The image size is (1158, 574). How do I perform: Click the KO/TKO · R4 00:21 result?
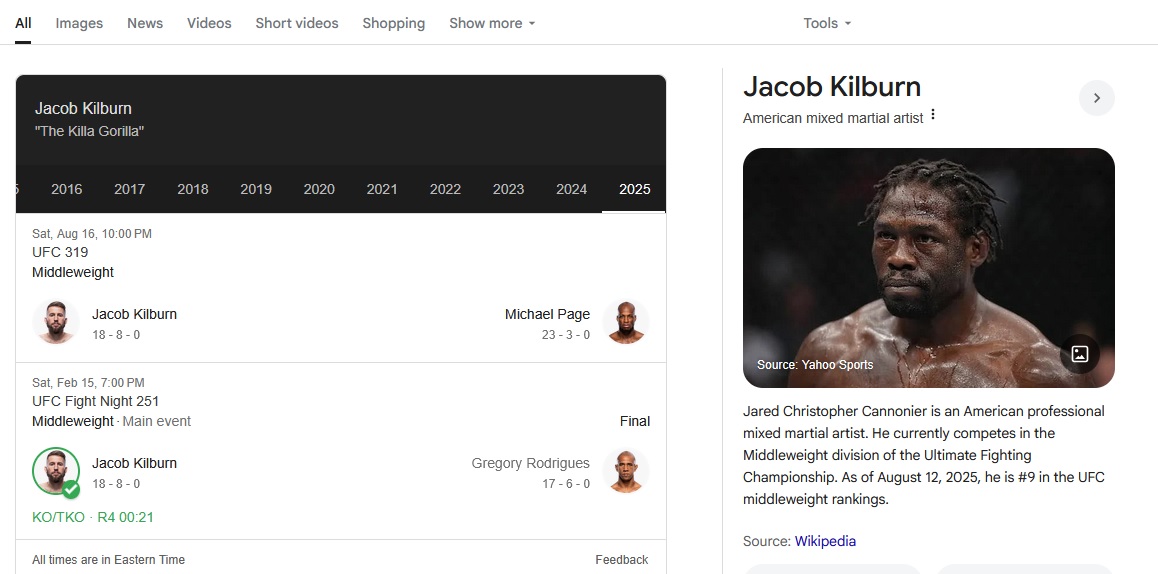pos(93,517)
